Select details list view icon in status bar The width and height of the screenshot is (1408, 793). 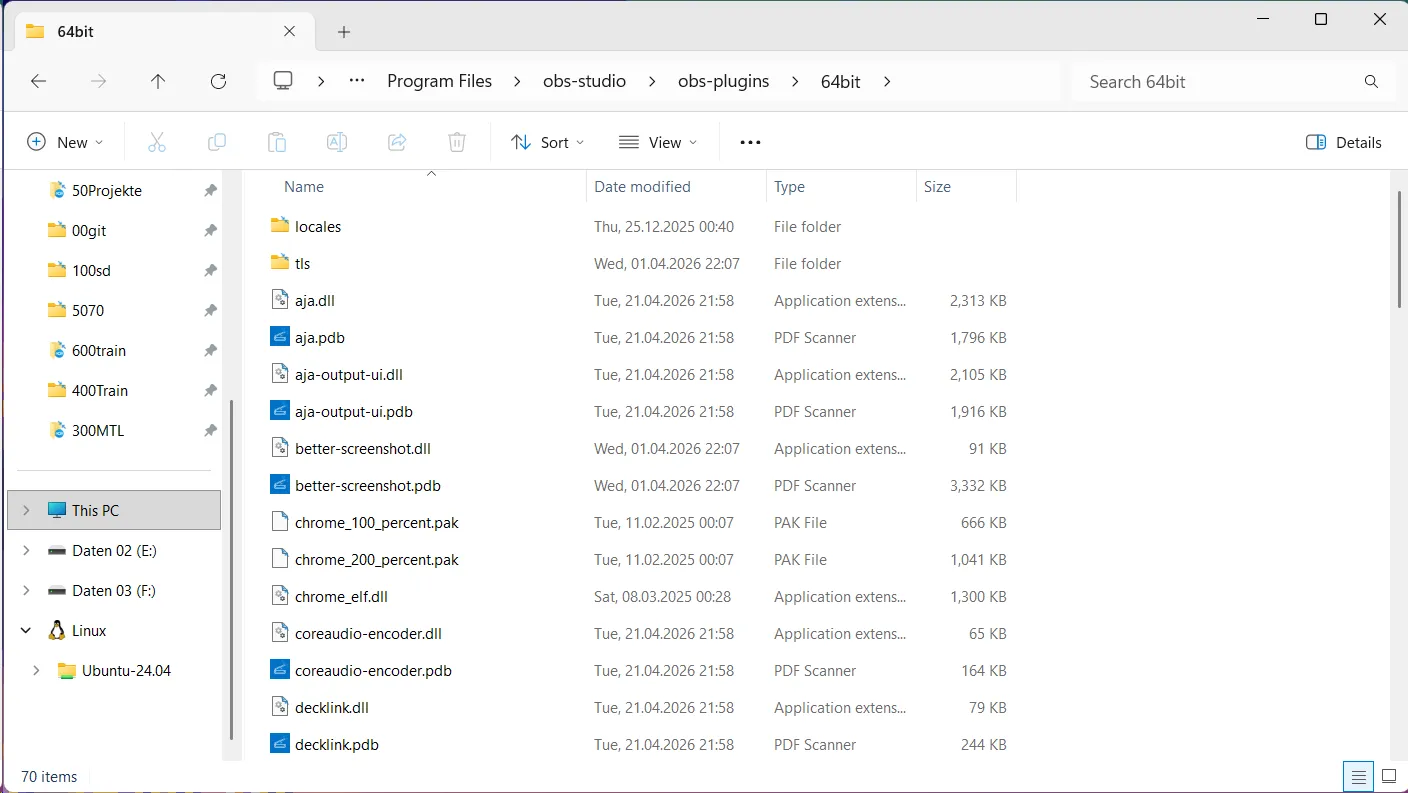(1358, 776)
